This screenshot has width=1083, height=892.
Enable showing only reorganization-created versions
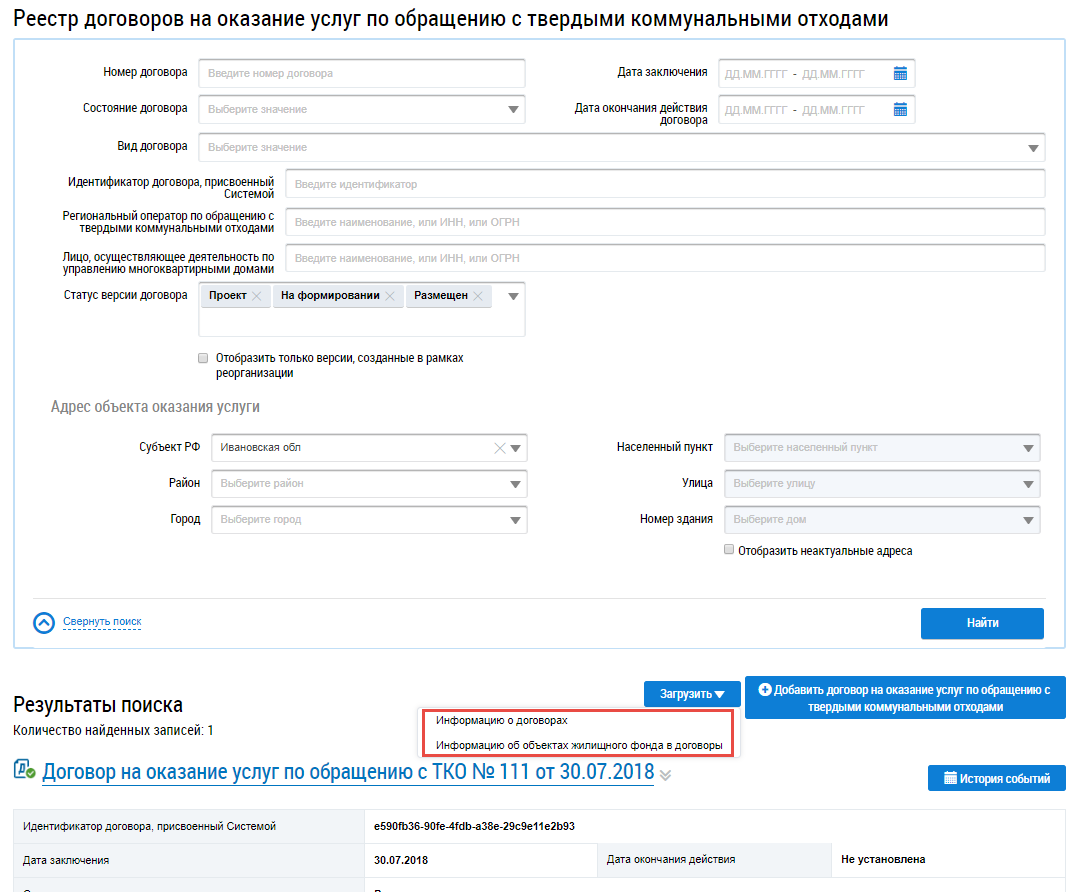pyautogui.click(x=204, y=357)
